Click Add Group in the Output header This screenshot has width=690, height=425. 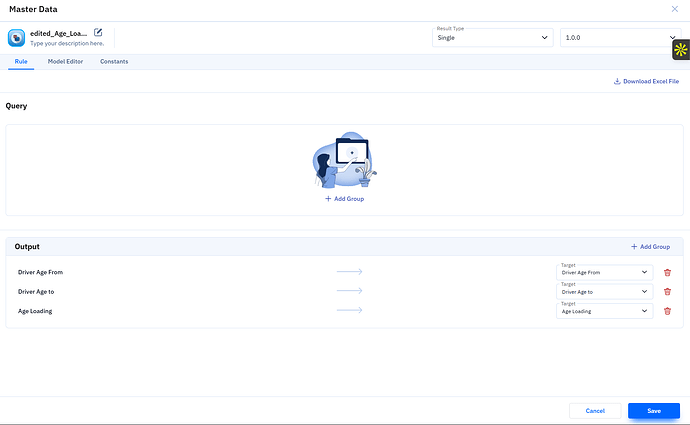[x=650, y=247]
